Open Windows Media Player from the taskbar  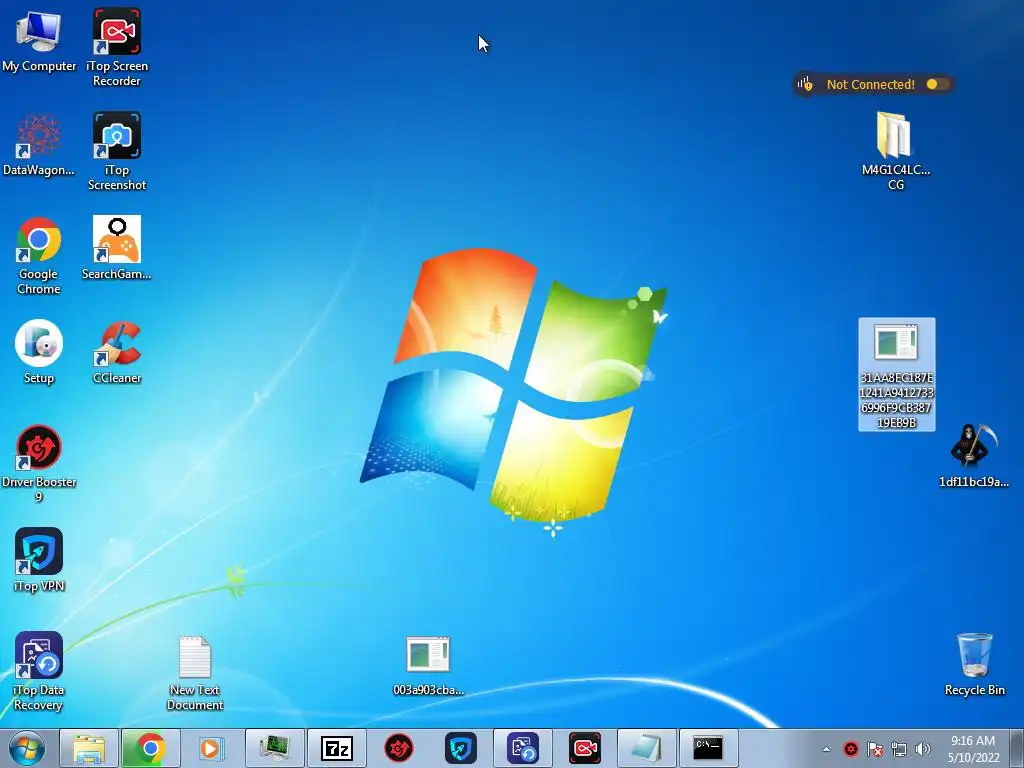click(x=210, y=748)
